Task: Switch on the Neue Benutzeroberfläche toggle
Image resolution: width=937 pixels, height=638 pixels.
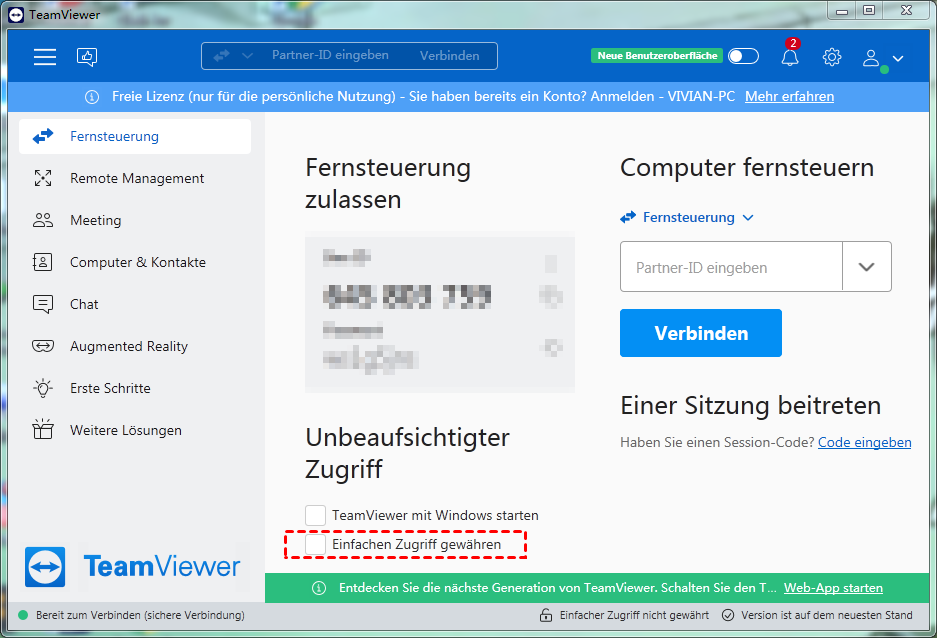Action: tap(743, 57)
